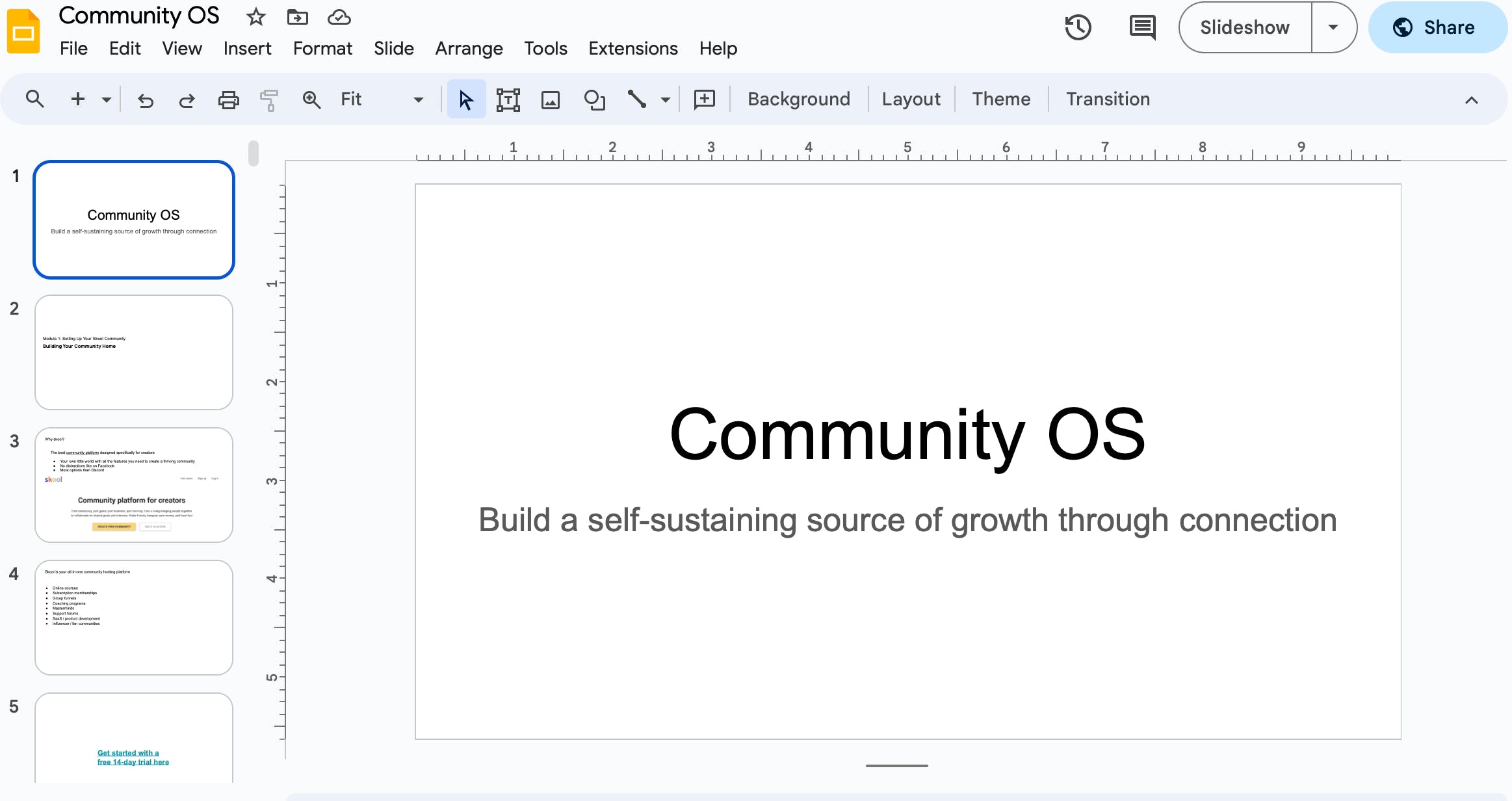The width and height of the screenshot is (1512, 801).
Task: Open version history
Action: (1078, 27)
